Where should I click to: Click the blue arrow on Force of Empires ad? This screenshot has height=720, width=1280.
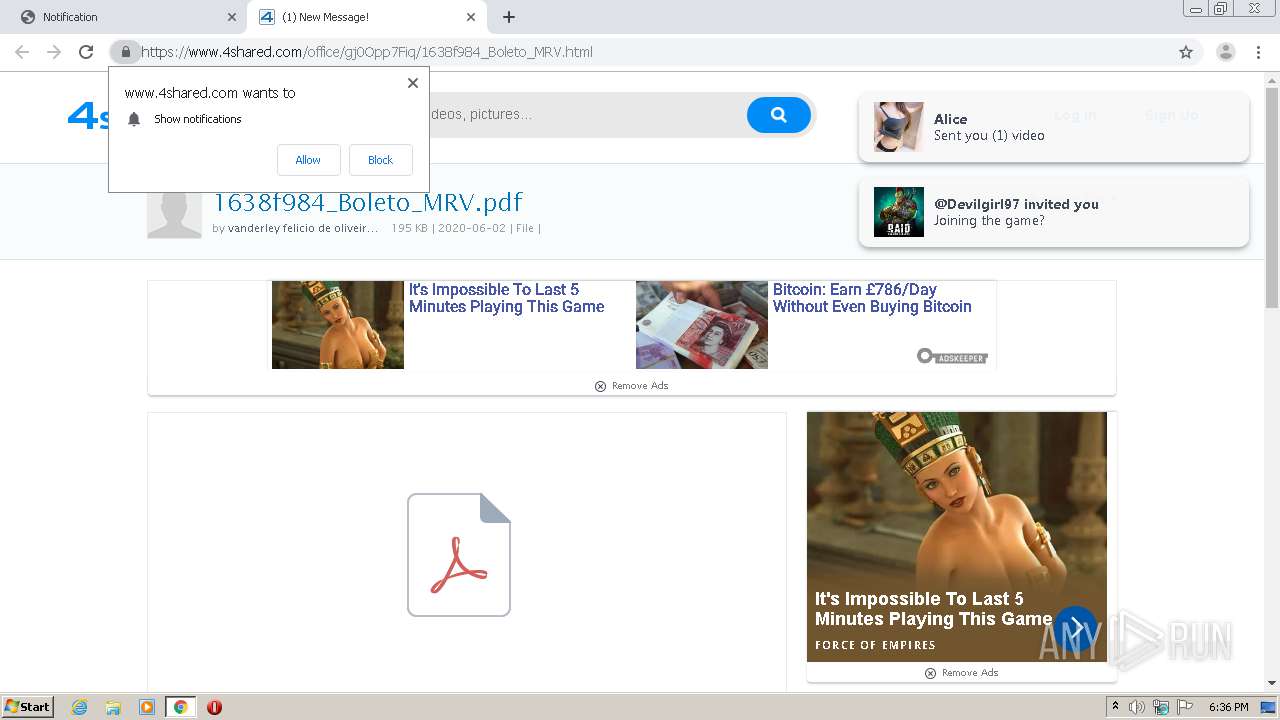click(x=1076, y=628)
